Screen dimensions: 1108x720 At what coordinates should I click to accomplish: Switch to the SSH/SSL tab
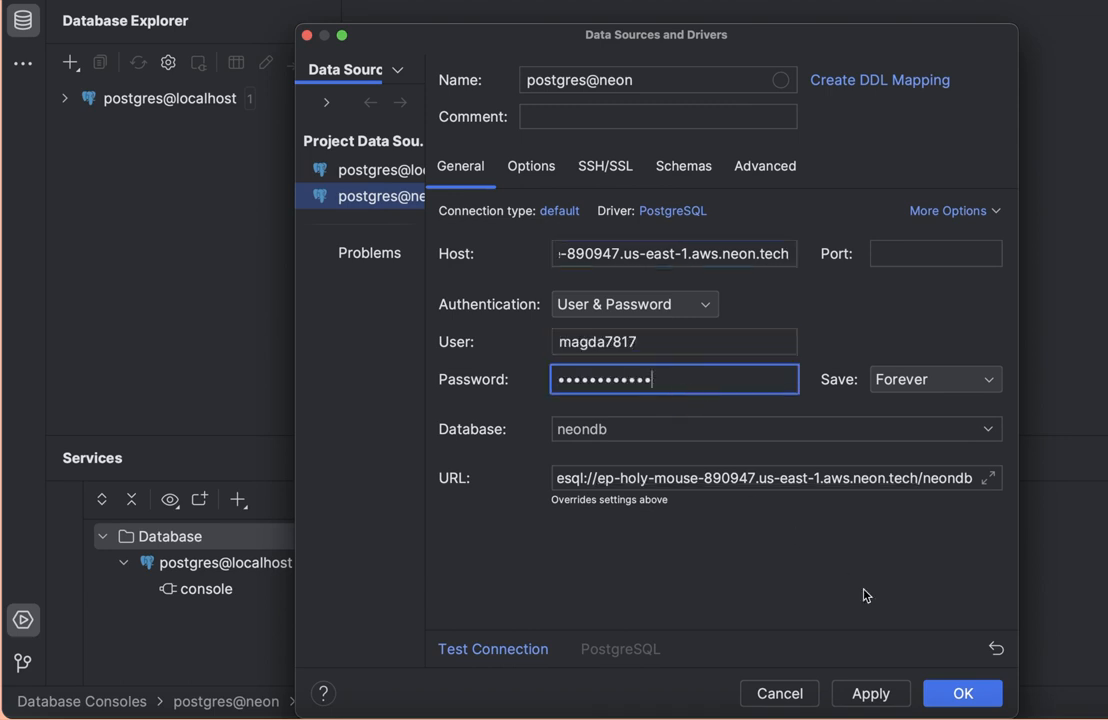point(605,166)
